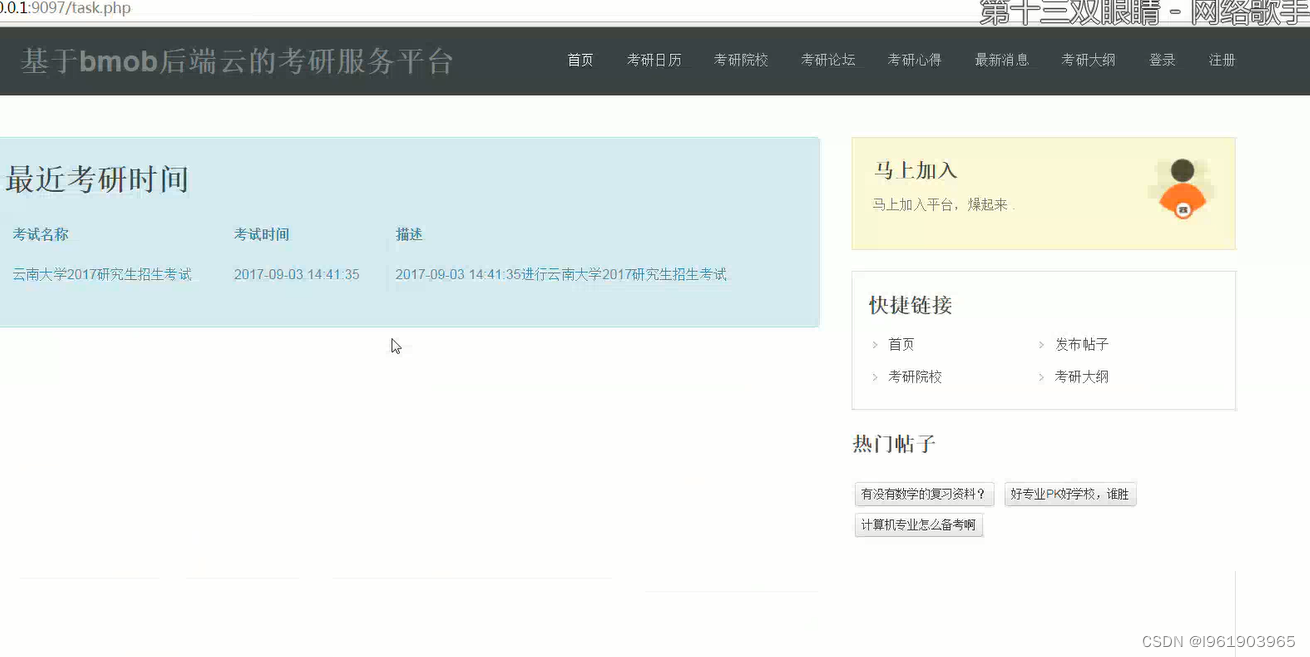
Task: Open 考研院校 quick link in sidebar
Action: (915, 377)
